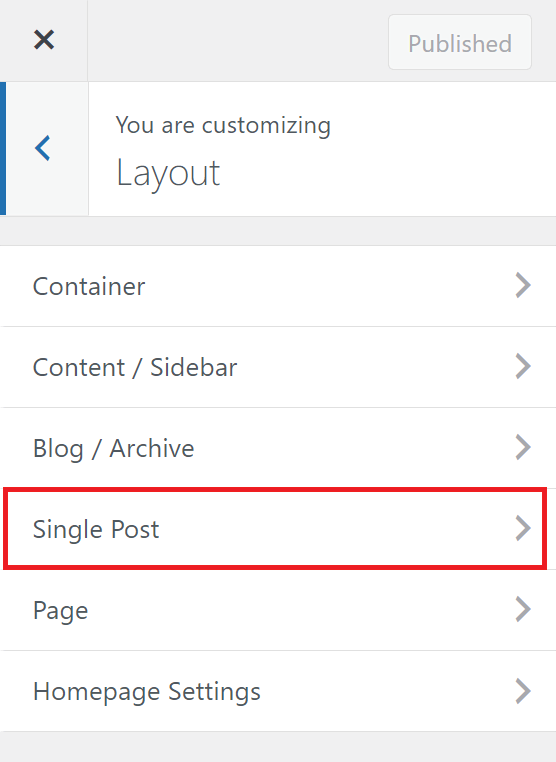
Task: Click the blue accent bar beside back arrow
Action: point(3,148)
